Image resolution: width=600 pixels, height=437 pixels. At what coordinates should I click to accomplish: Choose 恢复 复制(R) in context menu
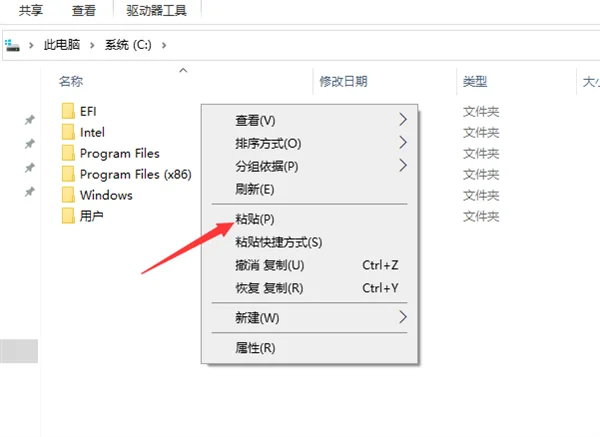tap(310, 288)
